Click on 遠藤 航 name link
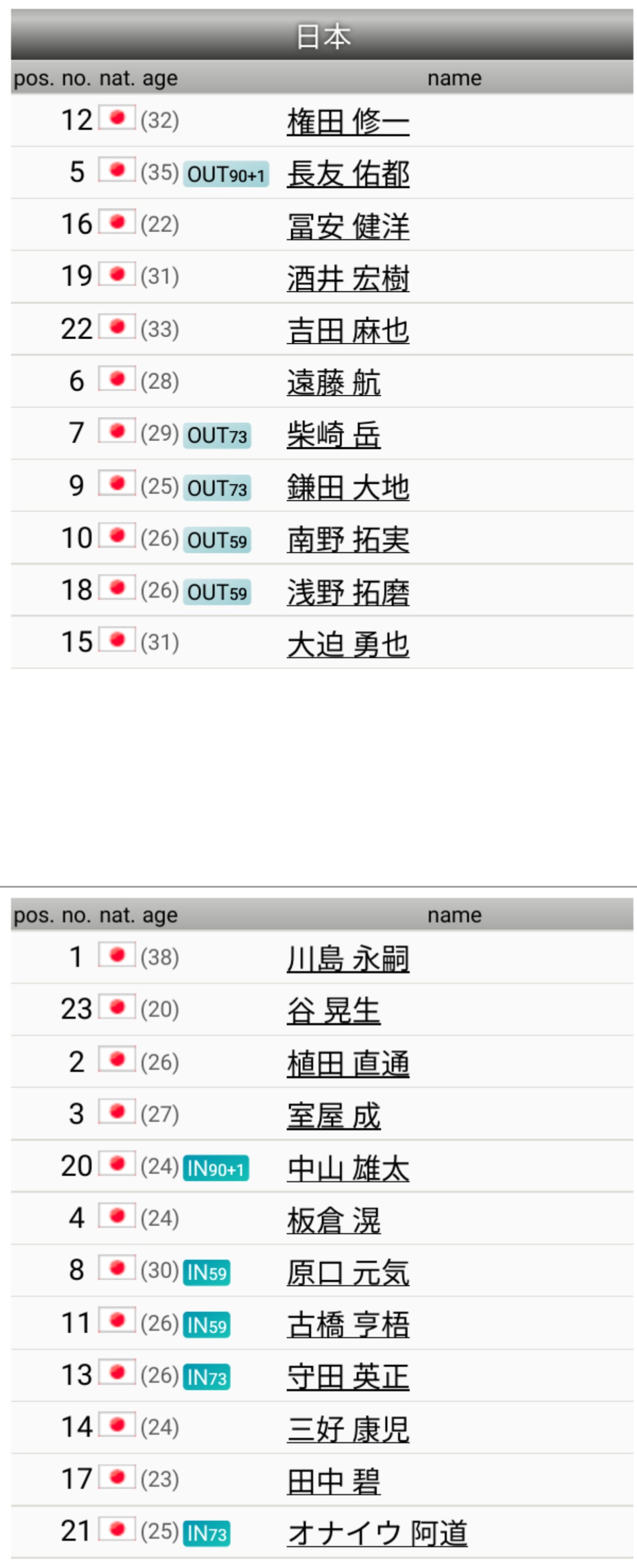This screenshot has width=637, height=1568. pos(334,383)
